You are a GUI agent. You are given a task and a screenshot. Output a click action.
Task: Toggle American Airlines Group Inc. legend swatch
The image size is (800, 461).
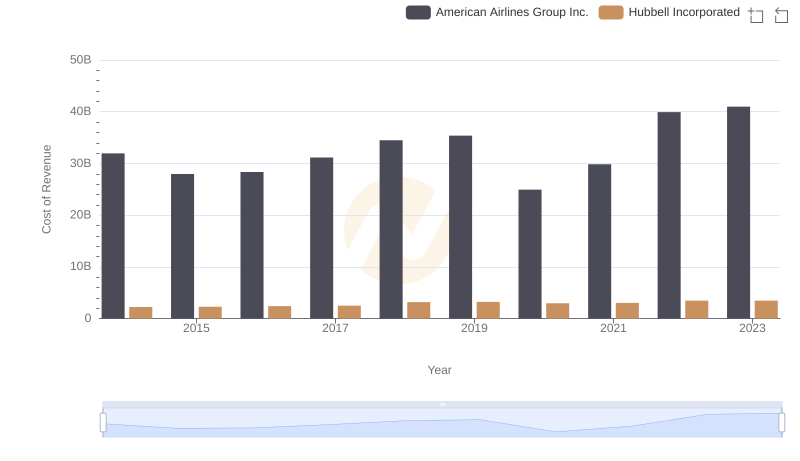418,12
